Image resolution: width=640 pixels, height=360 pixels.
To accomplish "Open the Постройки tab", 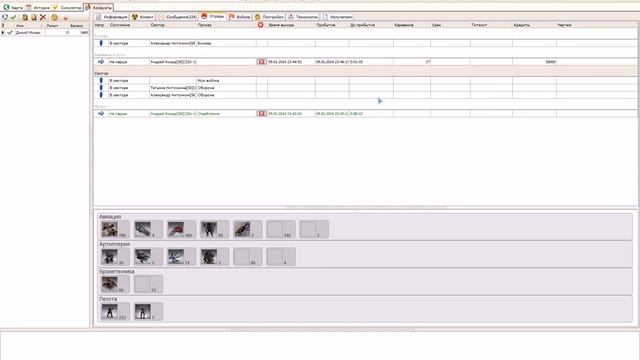I will pyautogui.click(x=269, y=17).
